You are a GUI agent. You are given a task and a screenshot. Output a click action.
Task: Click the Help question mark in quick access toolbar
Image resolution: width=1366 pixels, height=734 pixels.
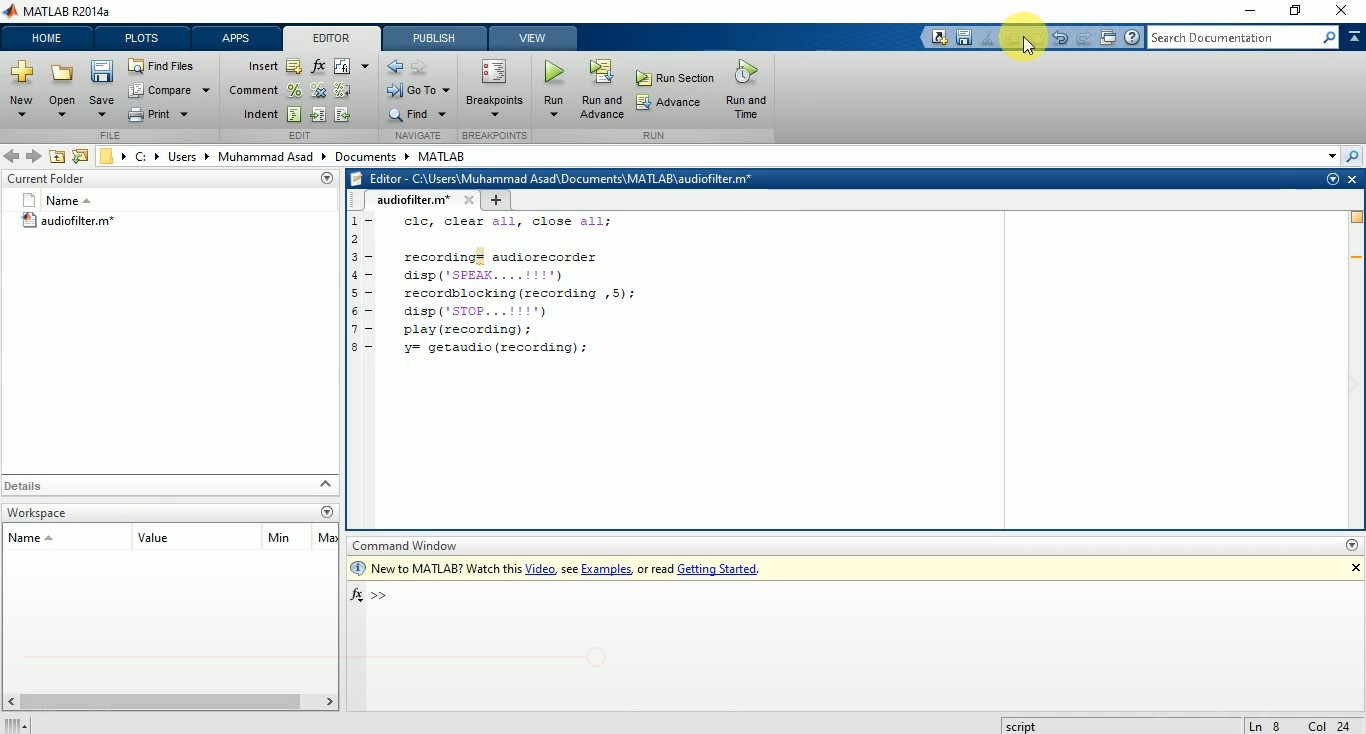[1132, 37]
